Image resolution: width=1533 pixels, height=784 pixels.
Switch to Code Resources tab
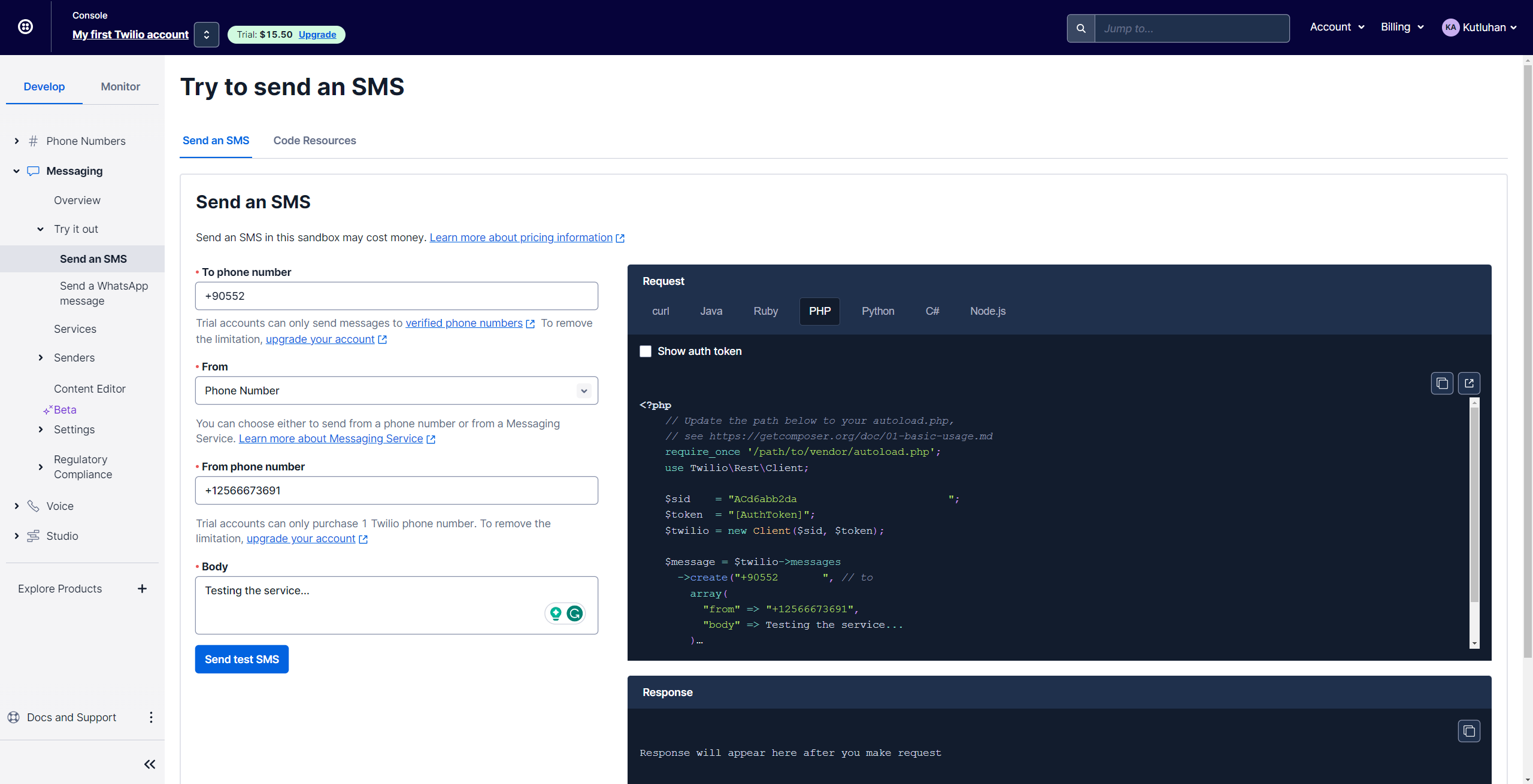tap(315, 140)
